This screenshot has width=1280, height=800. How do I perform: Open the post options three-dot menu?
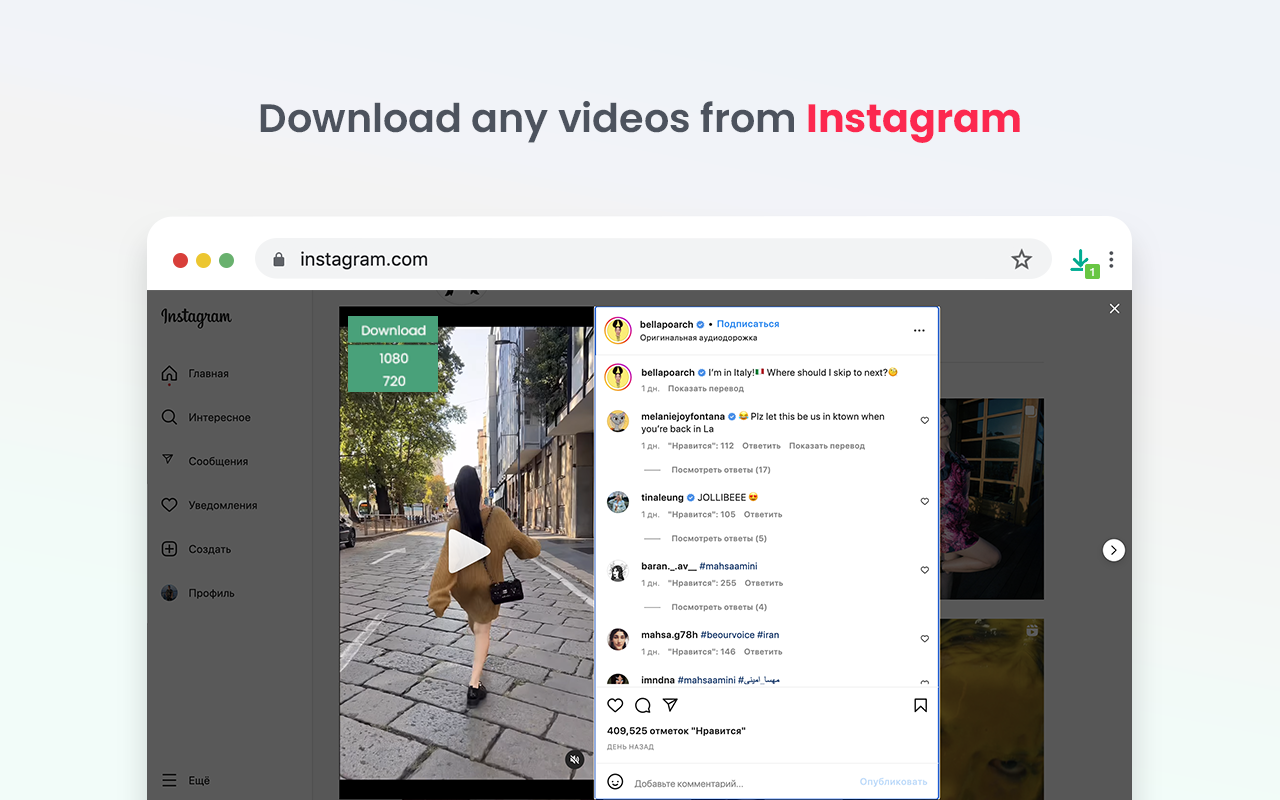pyautogui.click(x=919, y=330)
